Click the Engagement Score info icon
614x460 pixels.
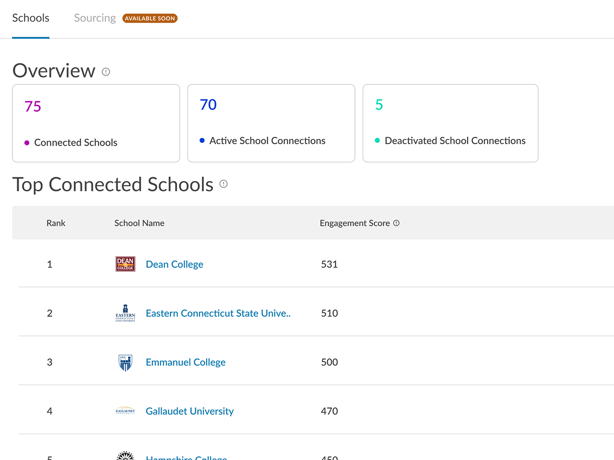pos(396,223)
